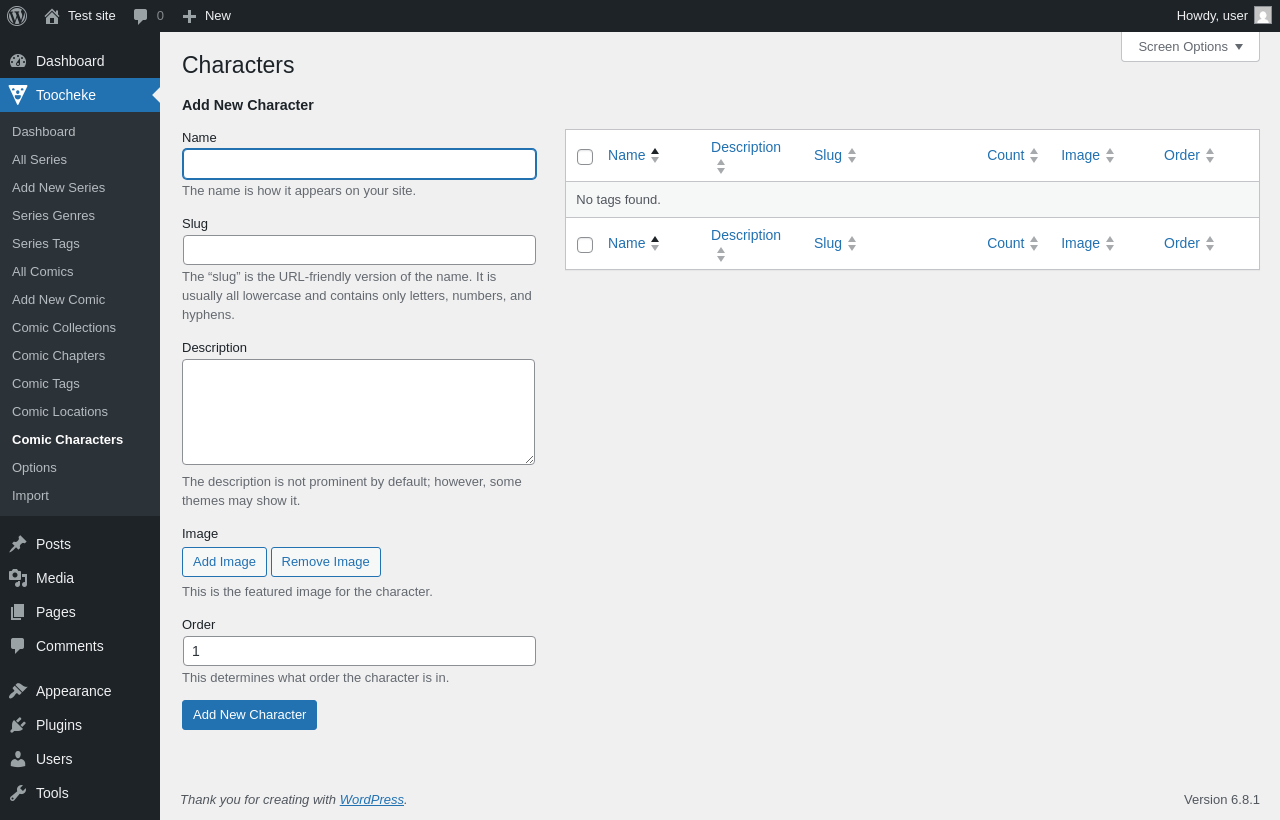Image resolution: width=1280 pixels, height=820 pixels.
Task: Open the New content menu in admin bar
Action: (207, 16)
